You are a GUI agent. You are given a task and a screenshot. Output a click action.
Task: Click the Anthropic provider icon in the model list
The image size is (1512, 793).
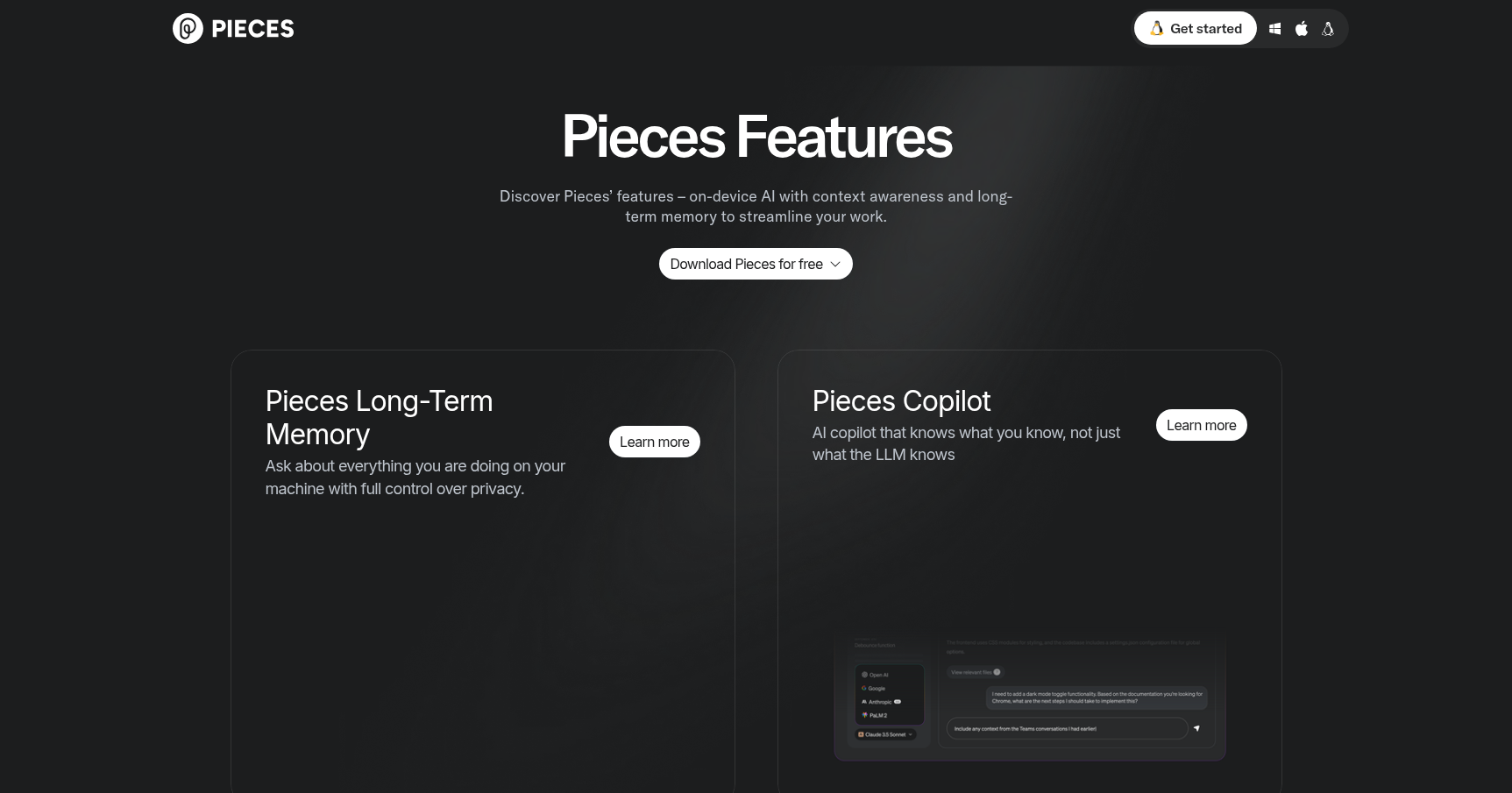[864, 701]
